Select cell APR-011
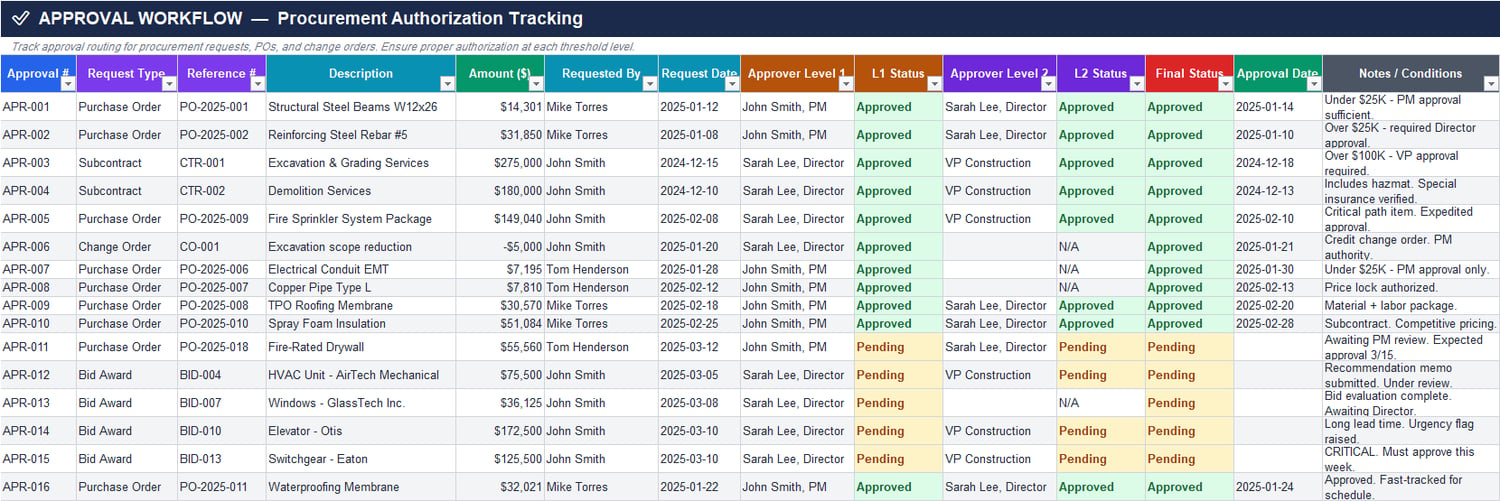The height and width of the screenshot is (501, 1500). click(38, 347)
